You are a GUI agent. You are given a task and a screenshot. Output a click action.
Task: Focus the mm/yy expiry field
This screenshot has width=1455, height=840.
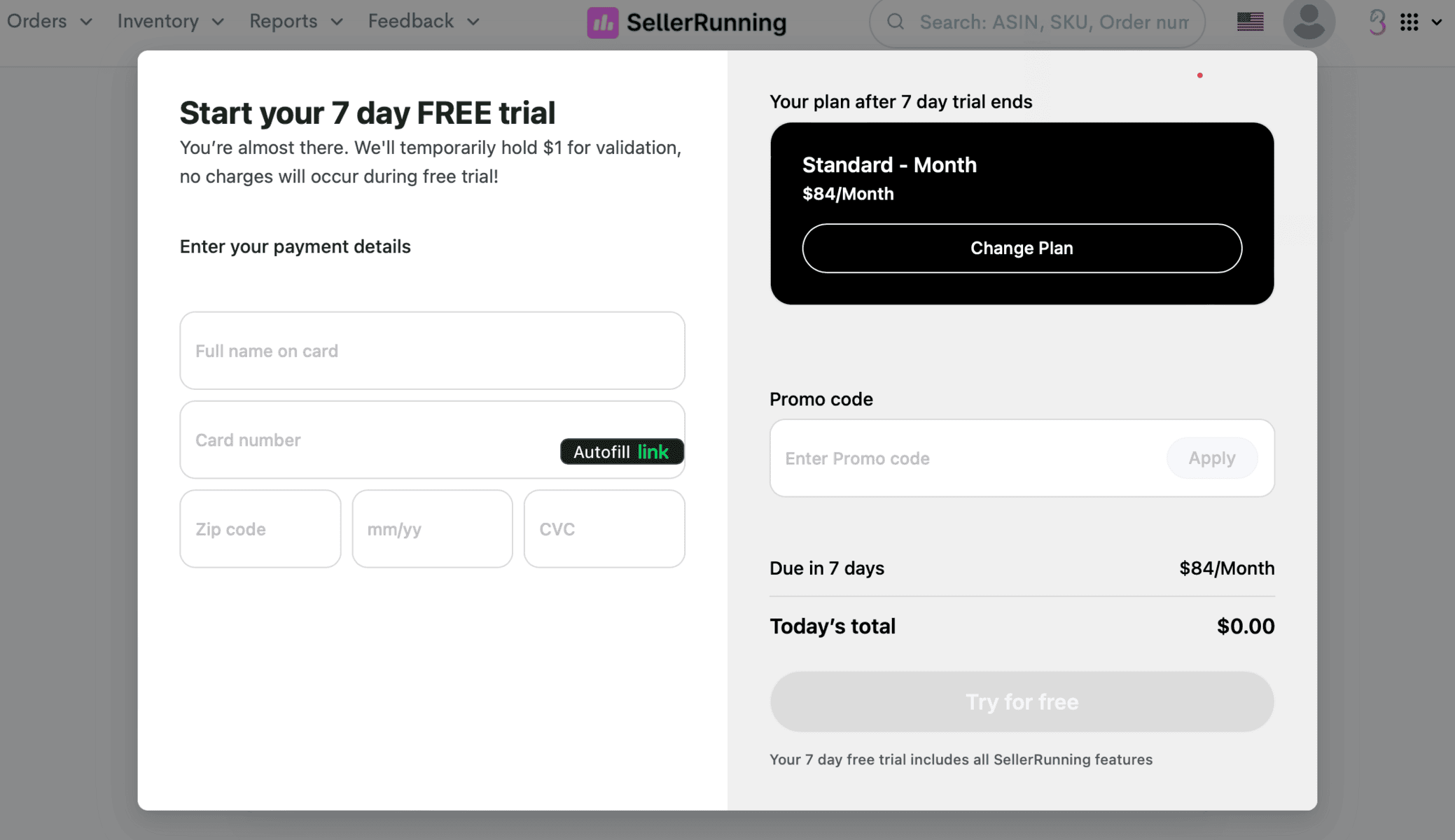point(432,529)
